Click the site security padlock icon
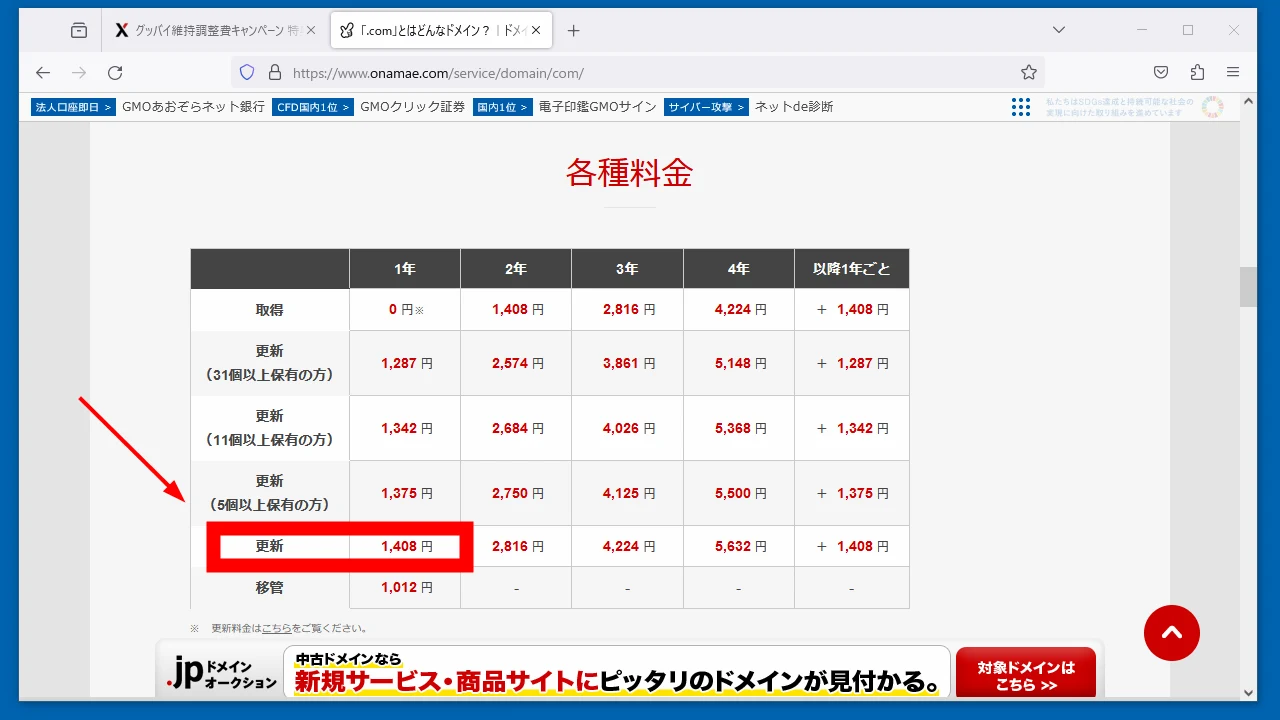The height and width of the screenshot is (720, 1280). pos(275,72)
